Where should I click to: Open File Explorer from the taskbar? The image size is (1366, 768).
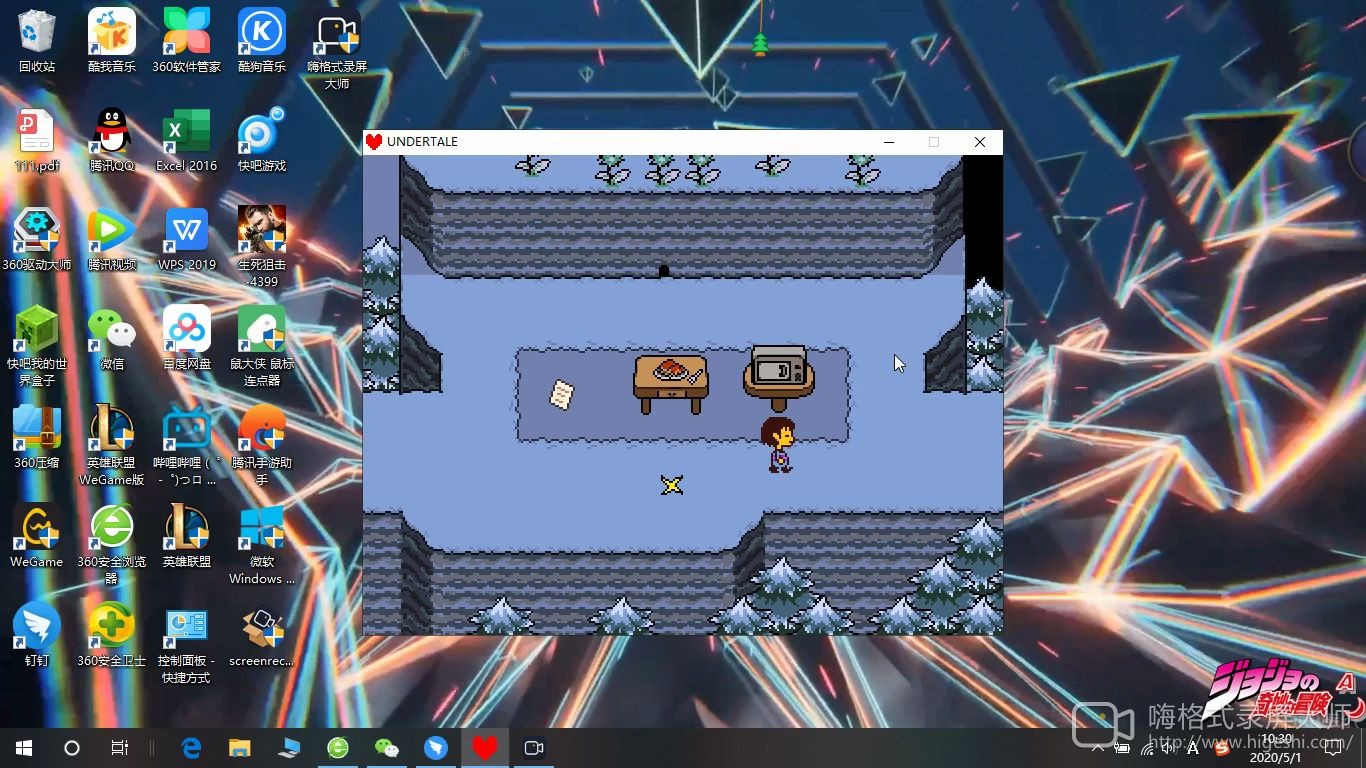point(240,748)
